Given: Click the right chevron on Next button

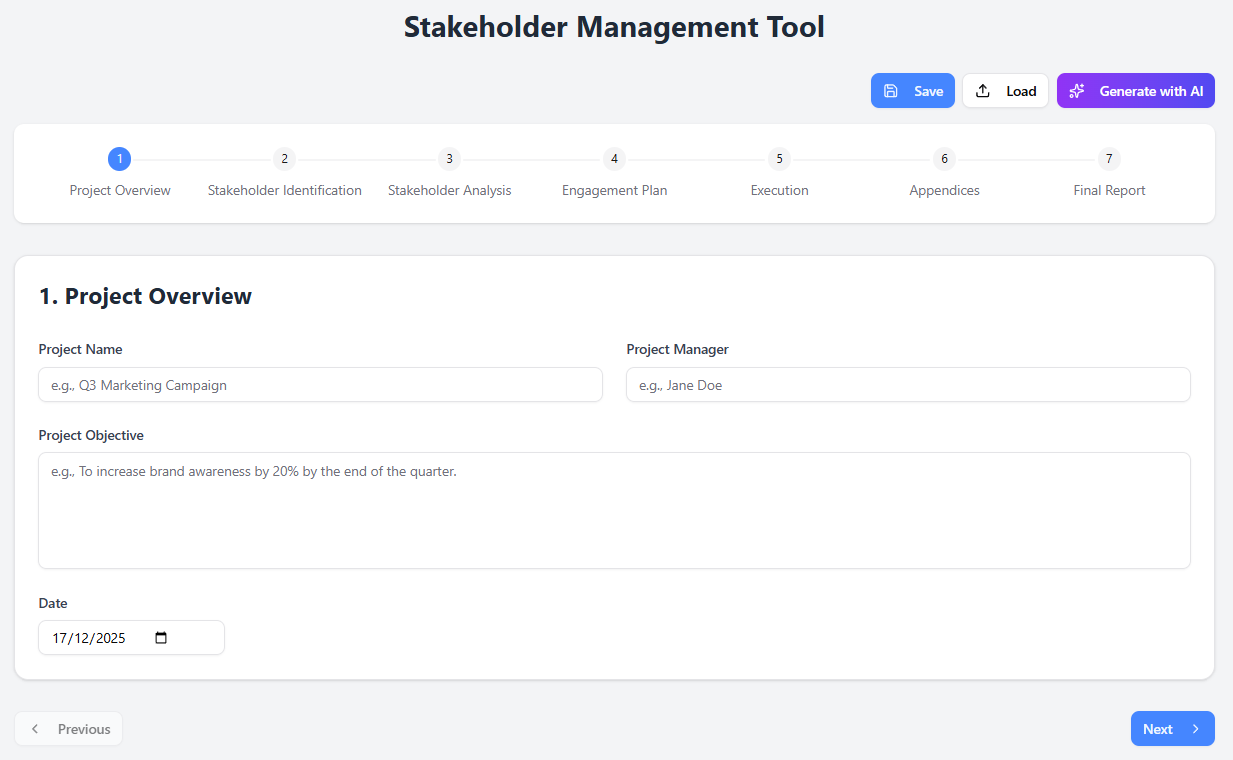Looking at the screenshot, I should click(x=1195, y=729).
